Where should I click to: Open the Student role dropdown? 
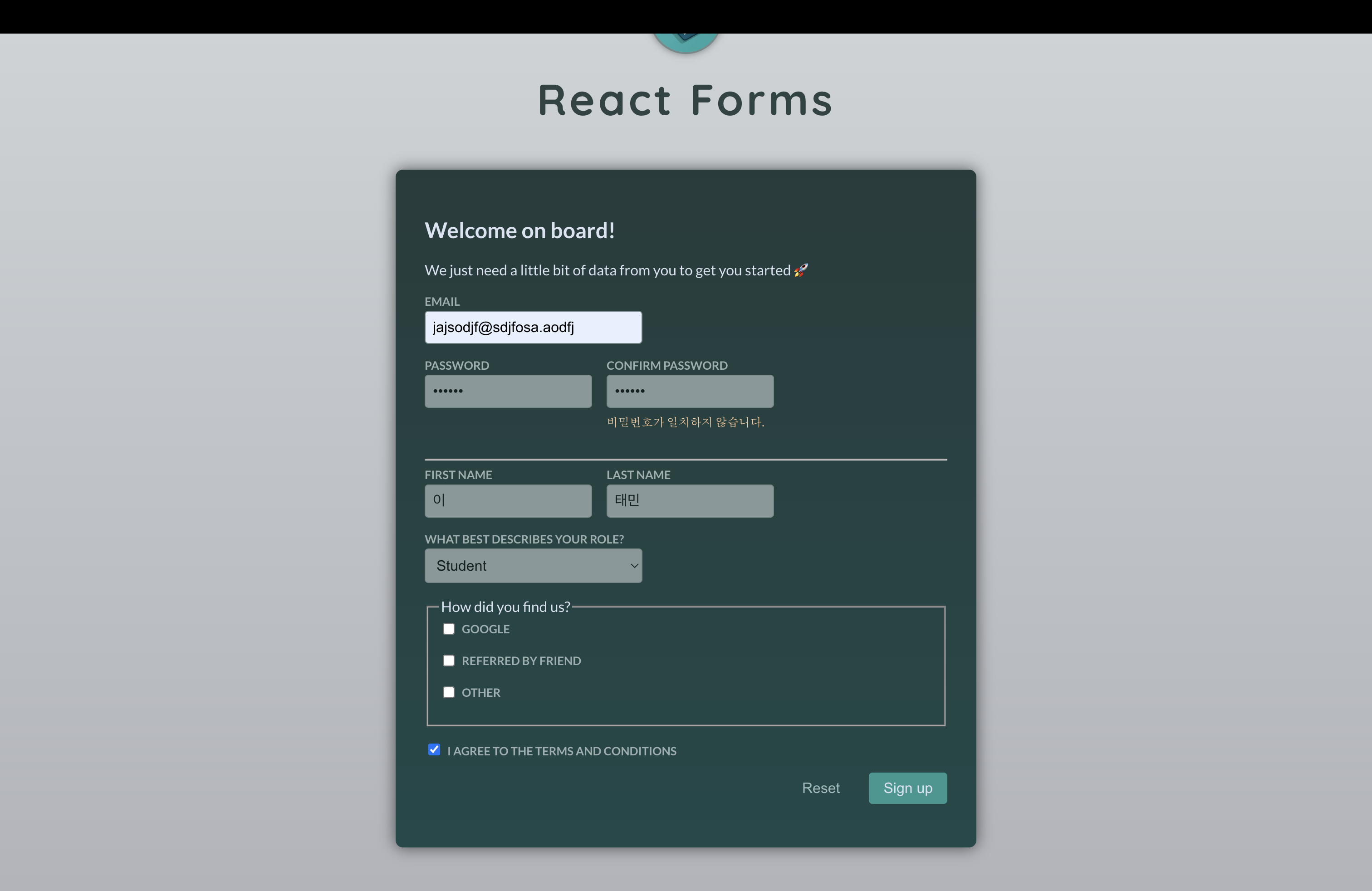point(532,566)
